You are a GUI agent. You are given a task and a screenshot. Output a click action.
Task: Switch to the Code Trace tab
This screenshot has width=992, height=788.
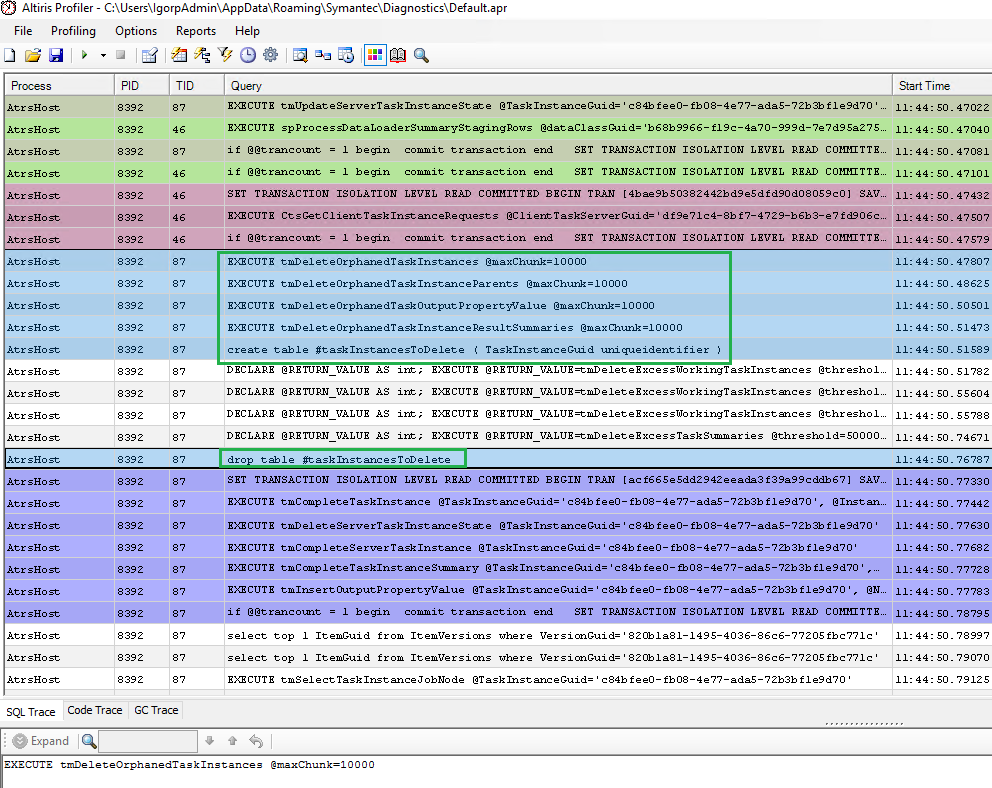[95, 710]
